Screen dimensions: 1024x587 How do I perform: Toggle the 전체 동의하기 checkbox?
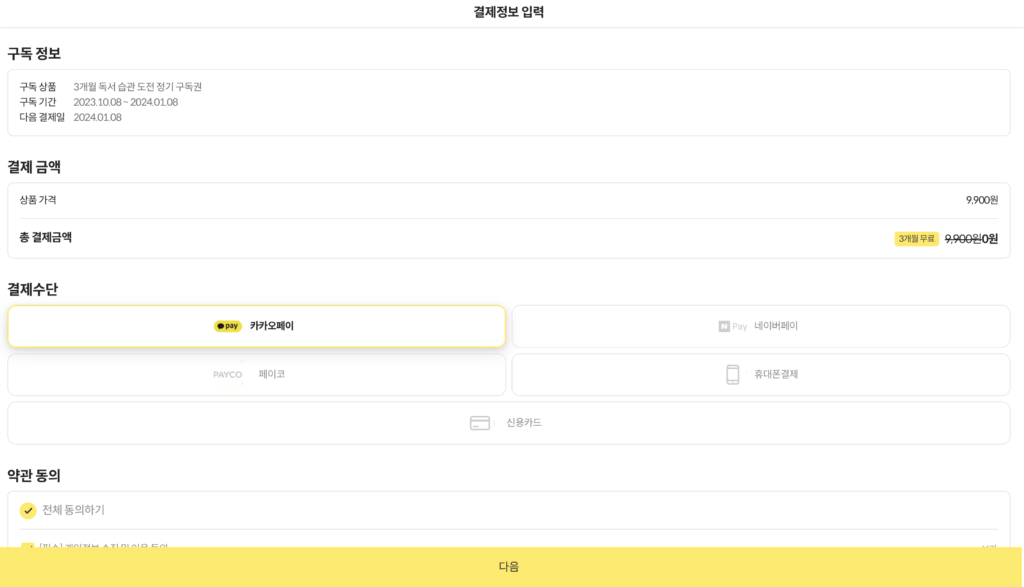[x=28, y=511]
